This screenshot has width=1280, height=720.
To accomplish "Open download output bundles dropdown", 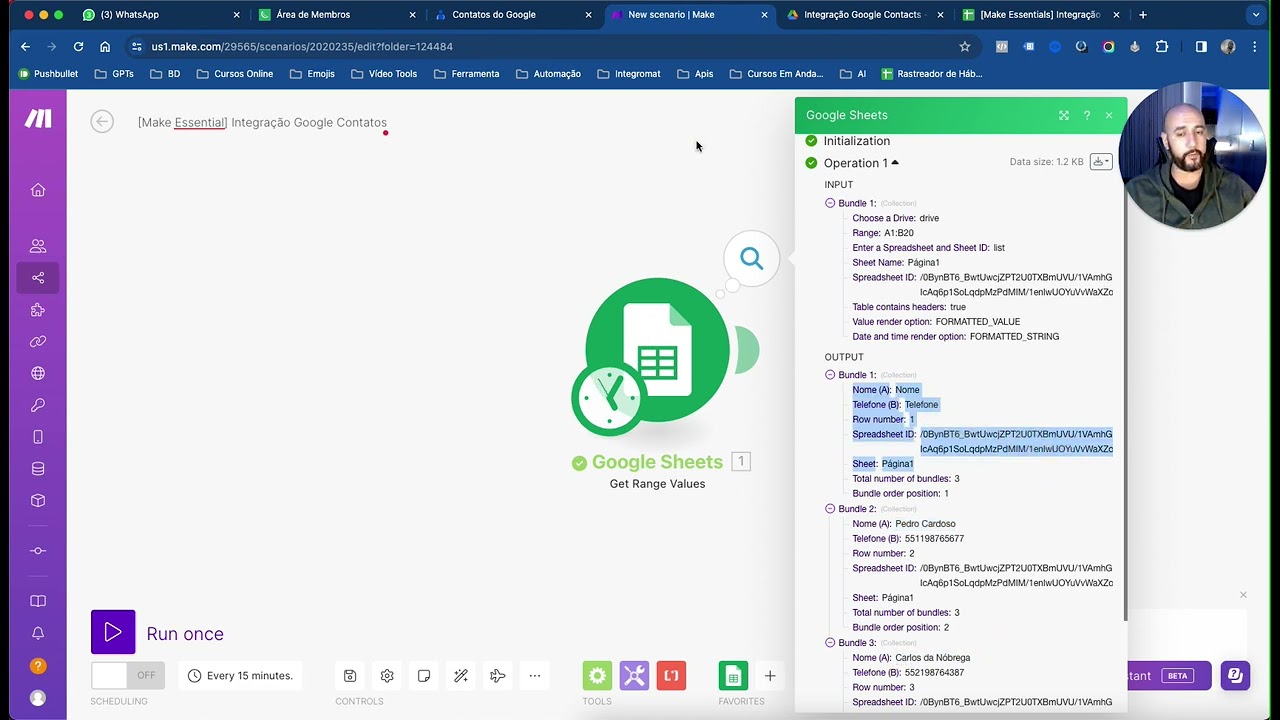I will 1100,162.
